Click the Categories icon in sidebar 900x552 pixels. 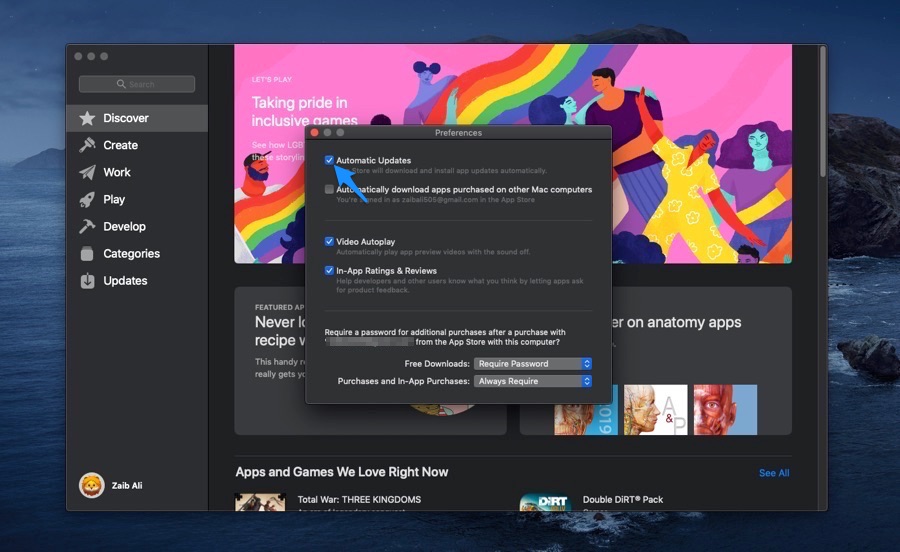point(87,254)
